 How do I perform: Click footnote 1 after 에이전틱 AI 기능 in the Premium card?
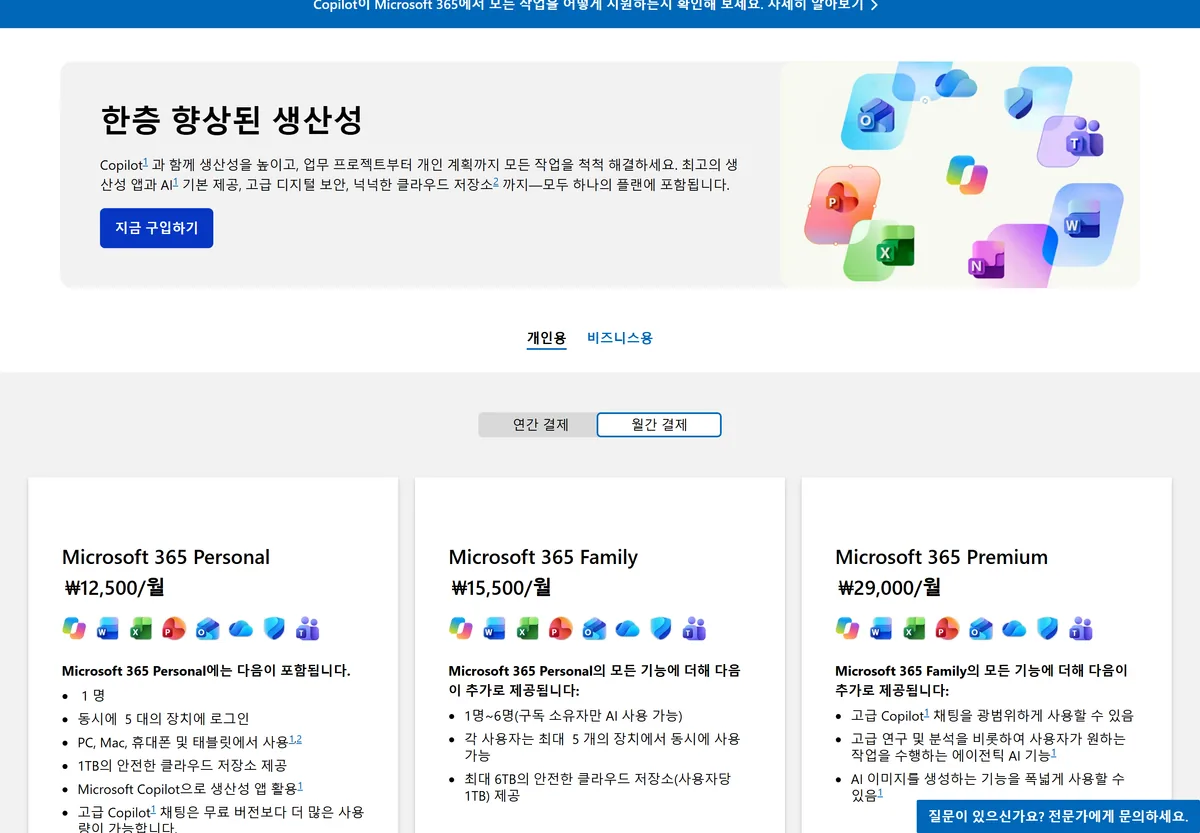pos(1054,752)
